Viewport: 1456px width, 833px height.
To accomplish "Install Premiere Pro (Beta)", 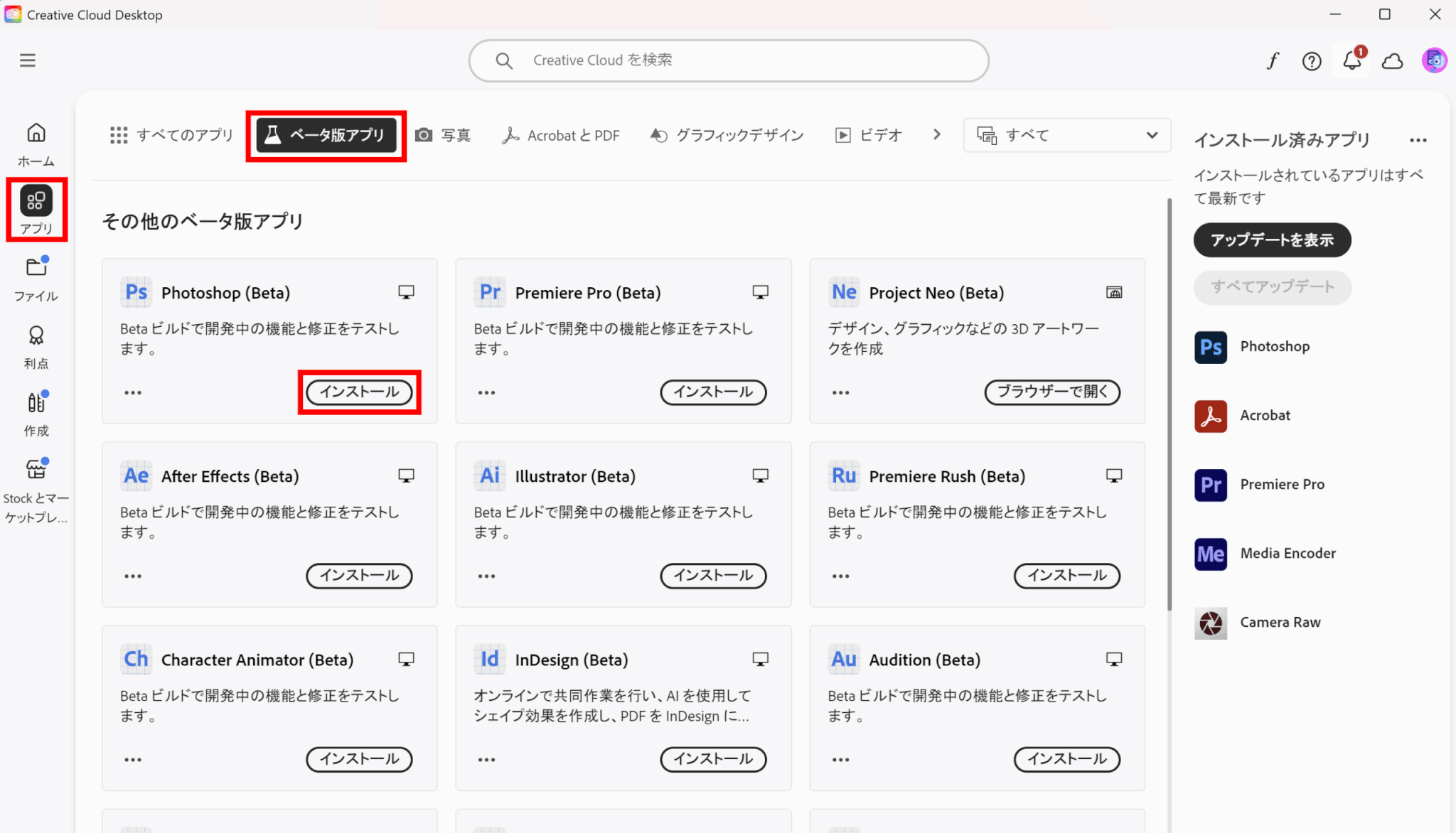I will pos(713,392).
